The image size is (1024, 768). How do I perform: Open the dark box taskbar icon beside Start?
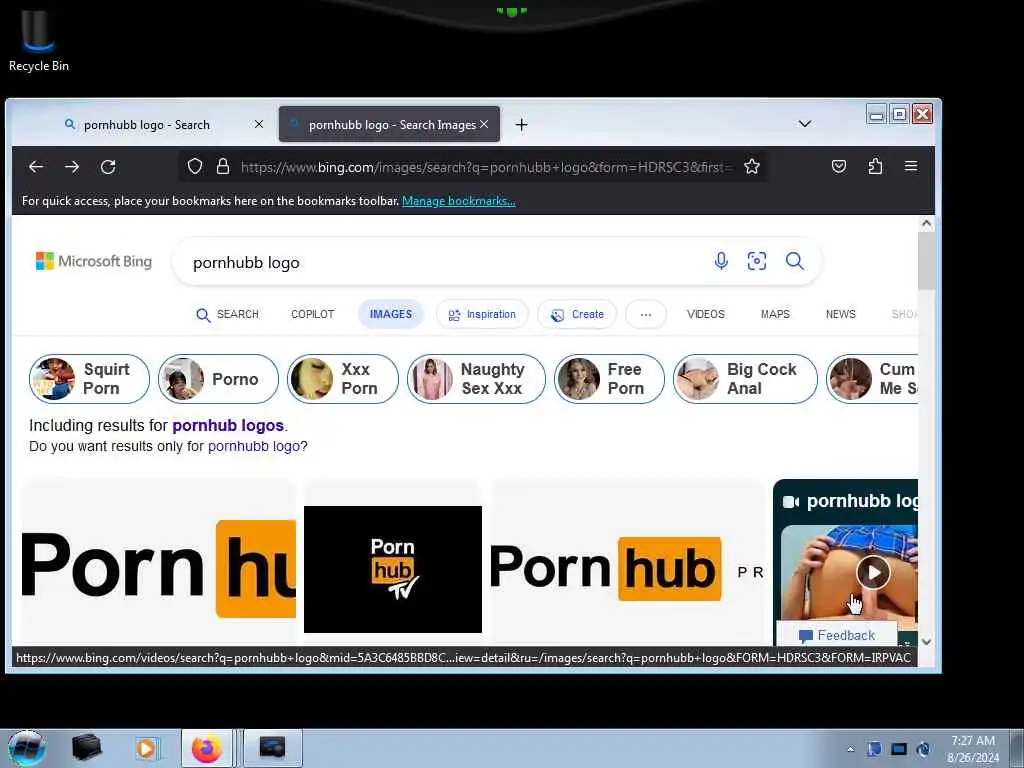pos(86,748)
